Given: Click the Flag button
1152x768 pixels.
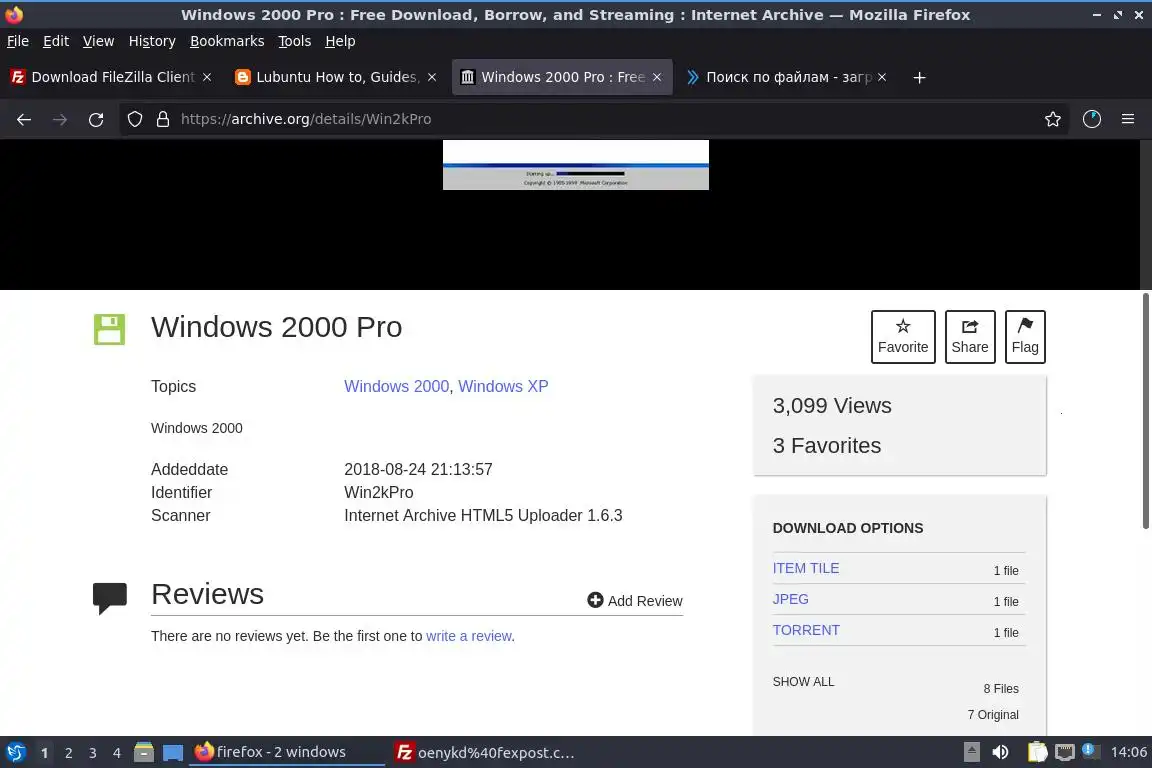Looking at the screenshot, I should click(x=1025, y=337).
